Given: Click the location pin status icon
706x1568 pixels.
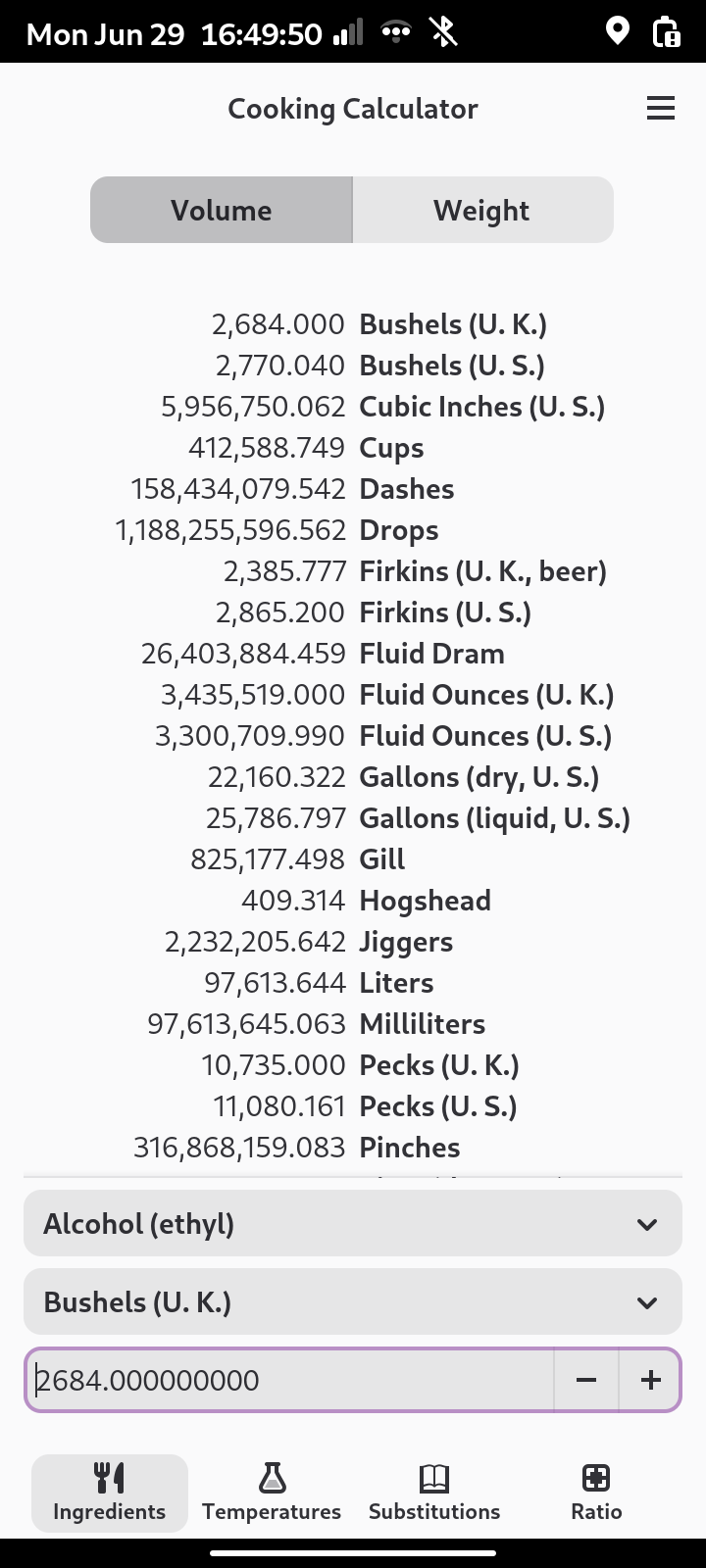Looking at the screenshot, I should pyautogui.click(x=617, y=31).
